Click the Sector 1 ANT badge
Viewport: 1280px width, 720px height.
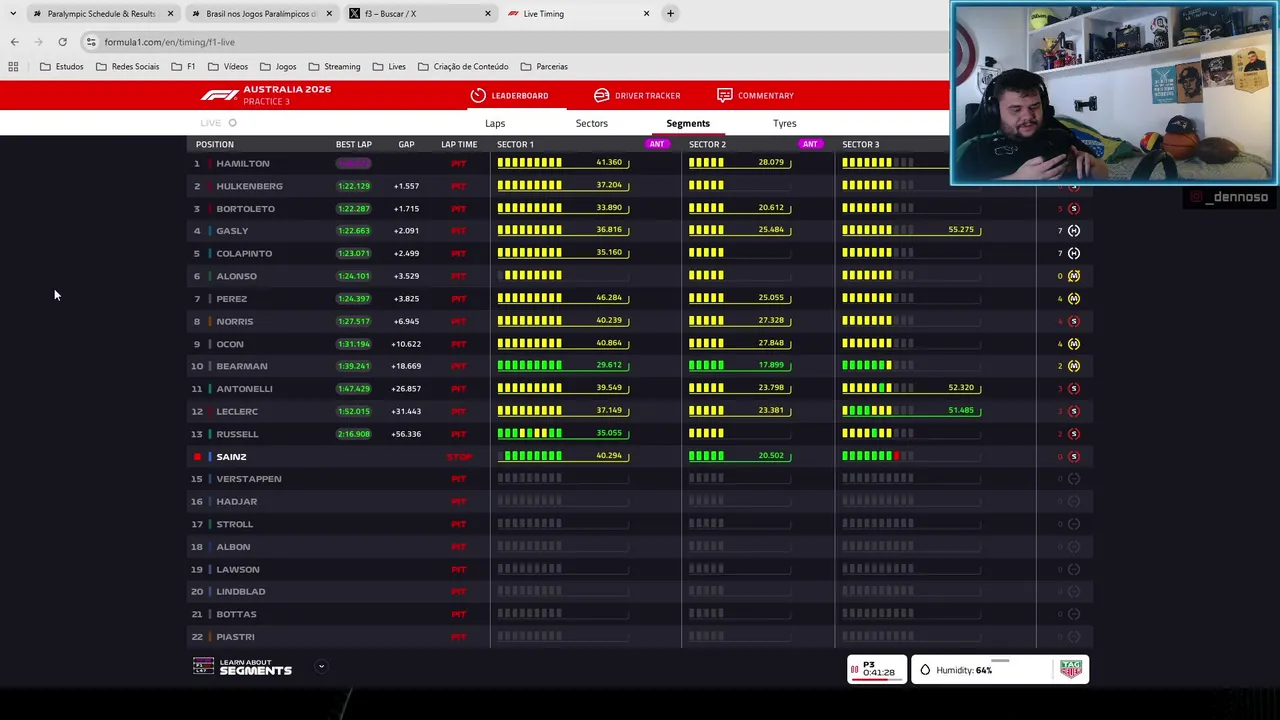657,144
